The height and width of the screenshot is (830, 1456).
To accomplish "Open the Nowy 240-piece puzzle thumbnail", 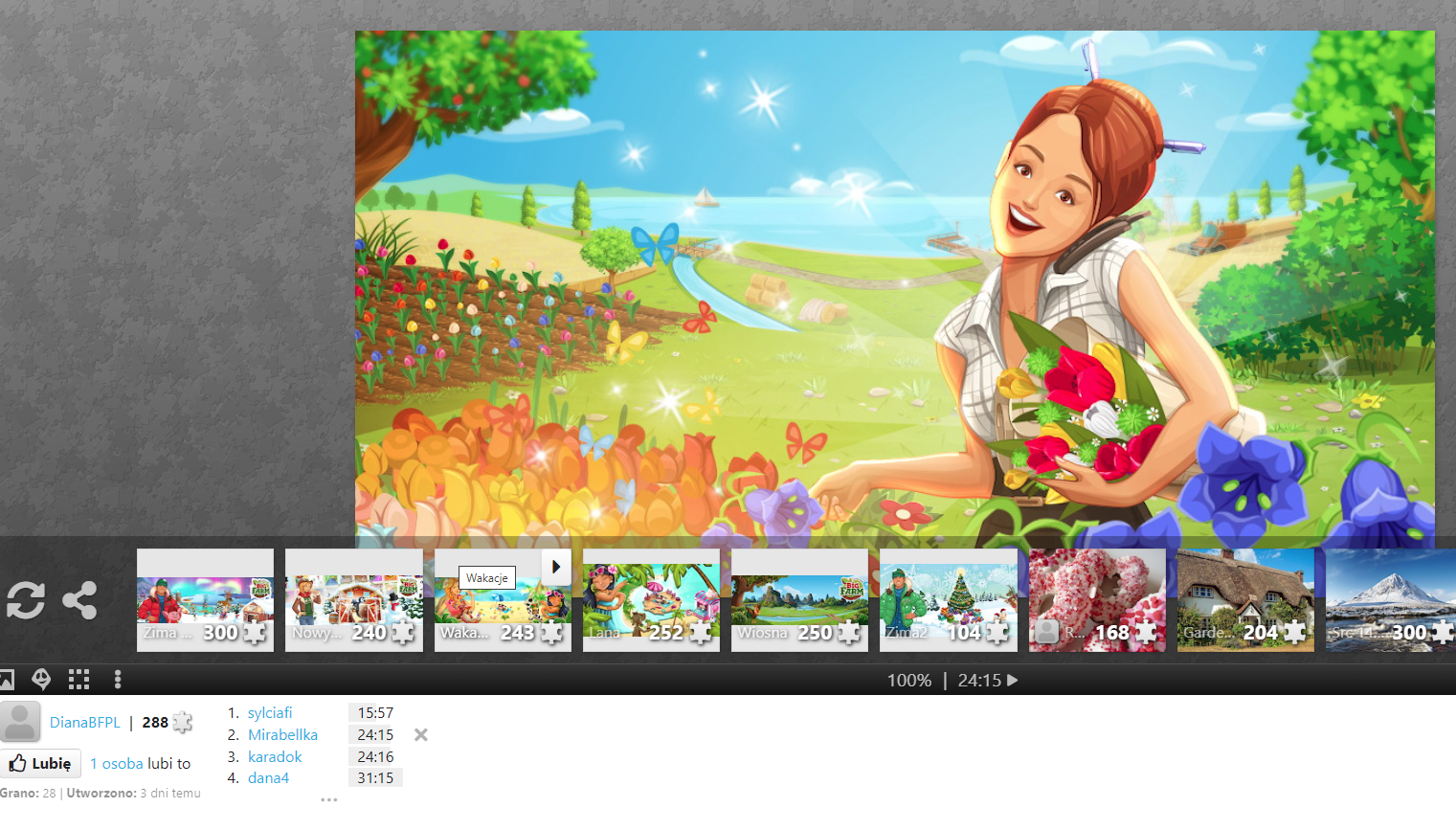I will 354,600.
